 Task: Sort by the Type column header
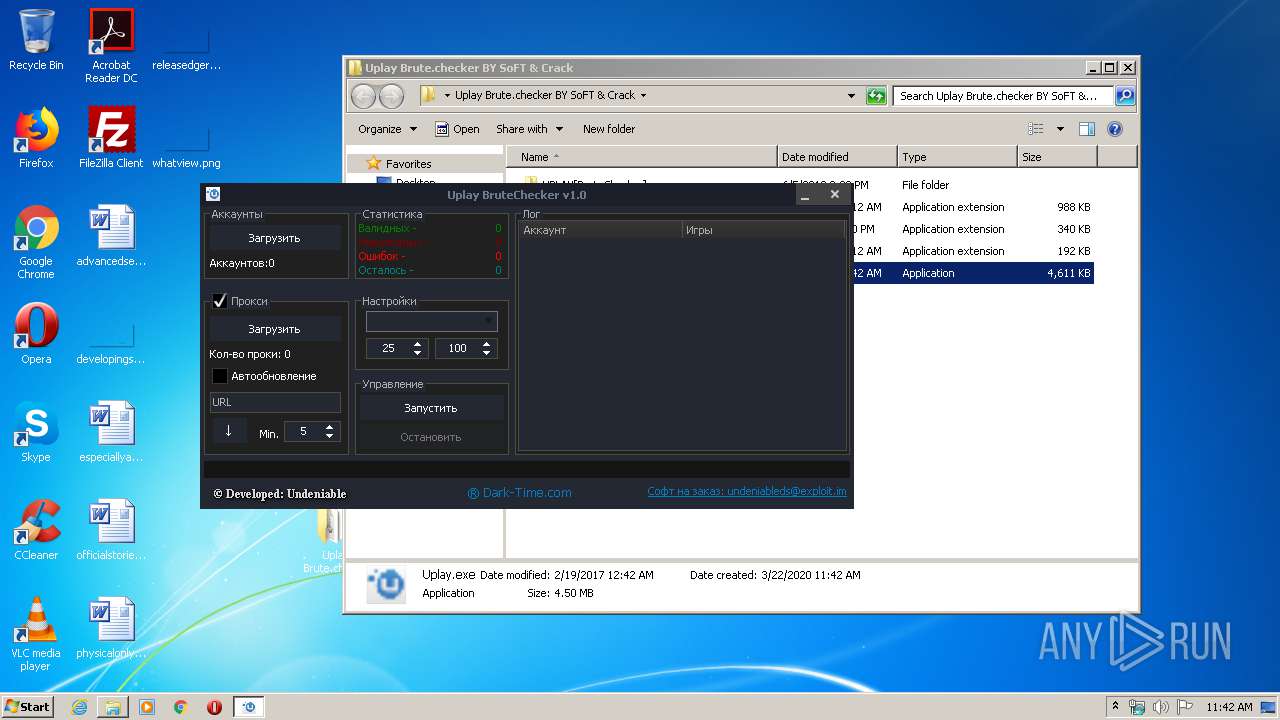(x=957, y=157)
